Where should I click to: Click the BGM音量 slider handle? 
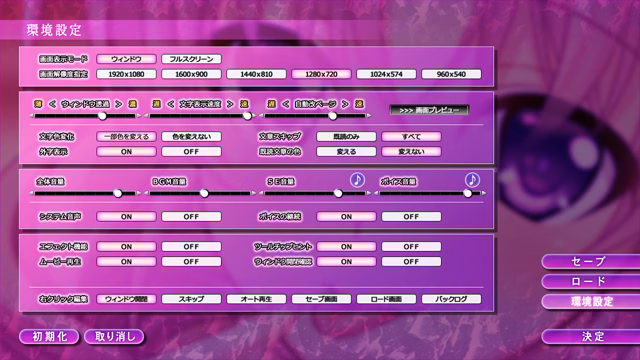[x=204, y=193]
